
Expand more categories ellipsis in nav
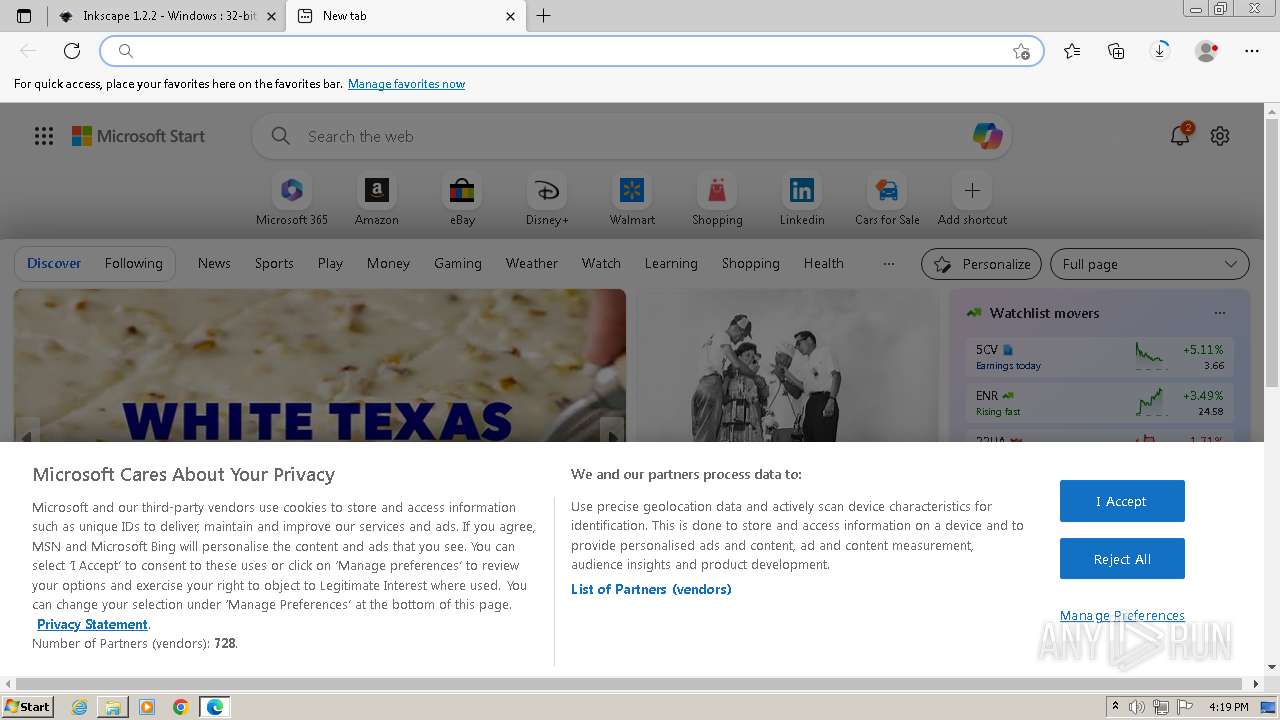coord(889,263)
